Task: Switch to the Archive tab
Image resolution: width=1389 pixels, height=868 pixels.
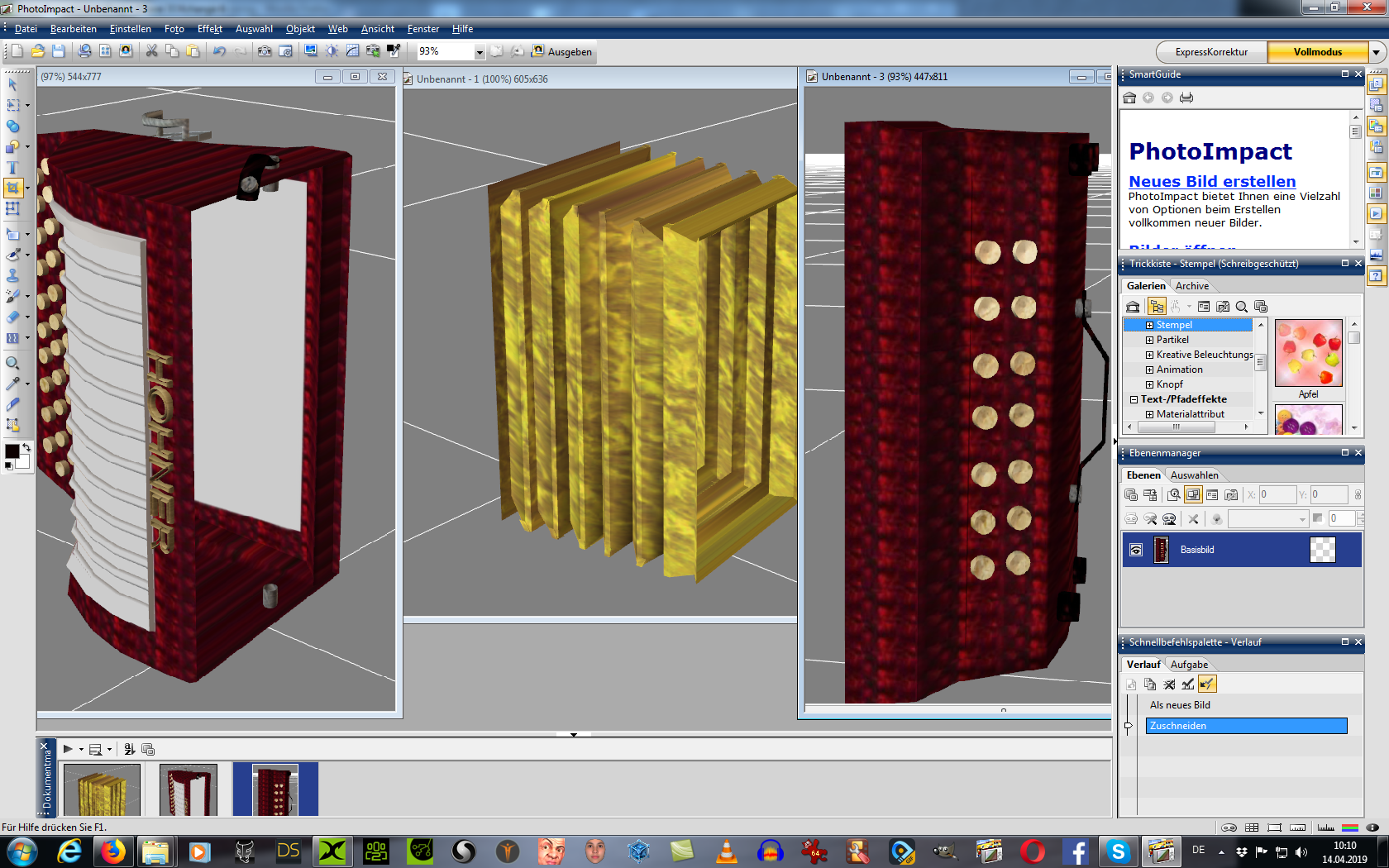Action: tap(1192, 286)
